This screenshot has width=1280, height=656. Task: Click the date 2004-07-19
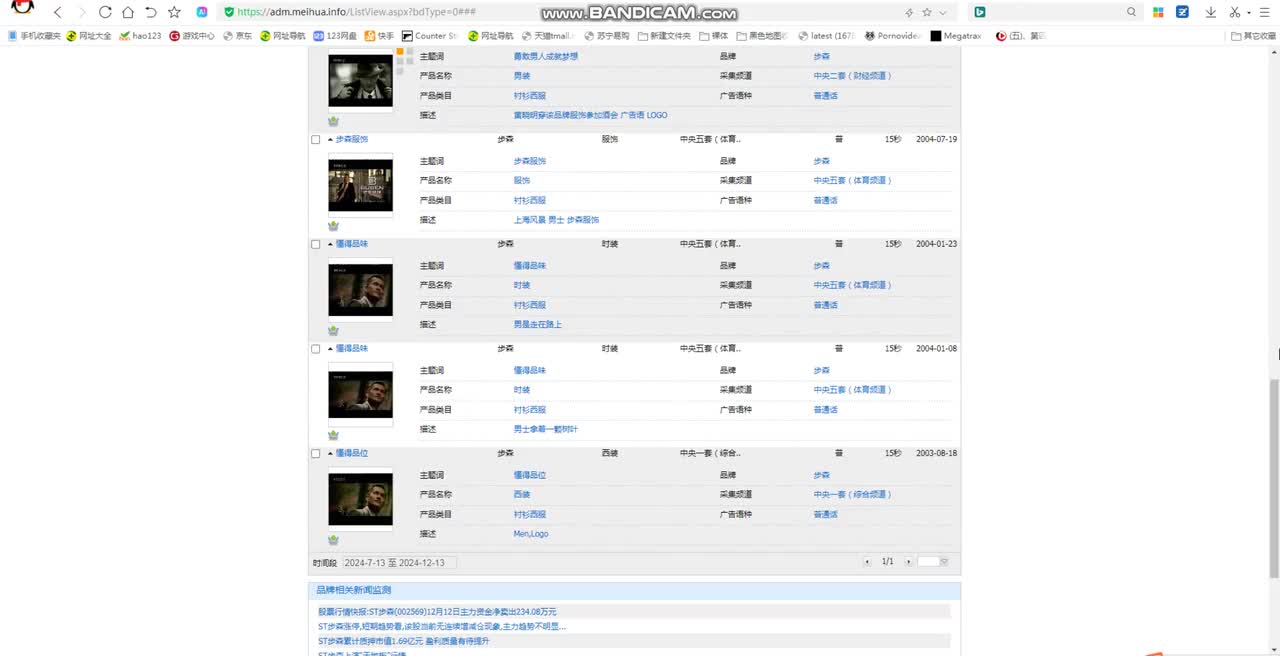click(x=936, y=140)
